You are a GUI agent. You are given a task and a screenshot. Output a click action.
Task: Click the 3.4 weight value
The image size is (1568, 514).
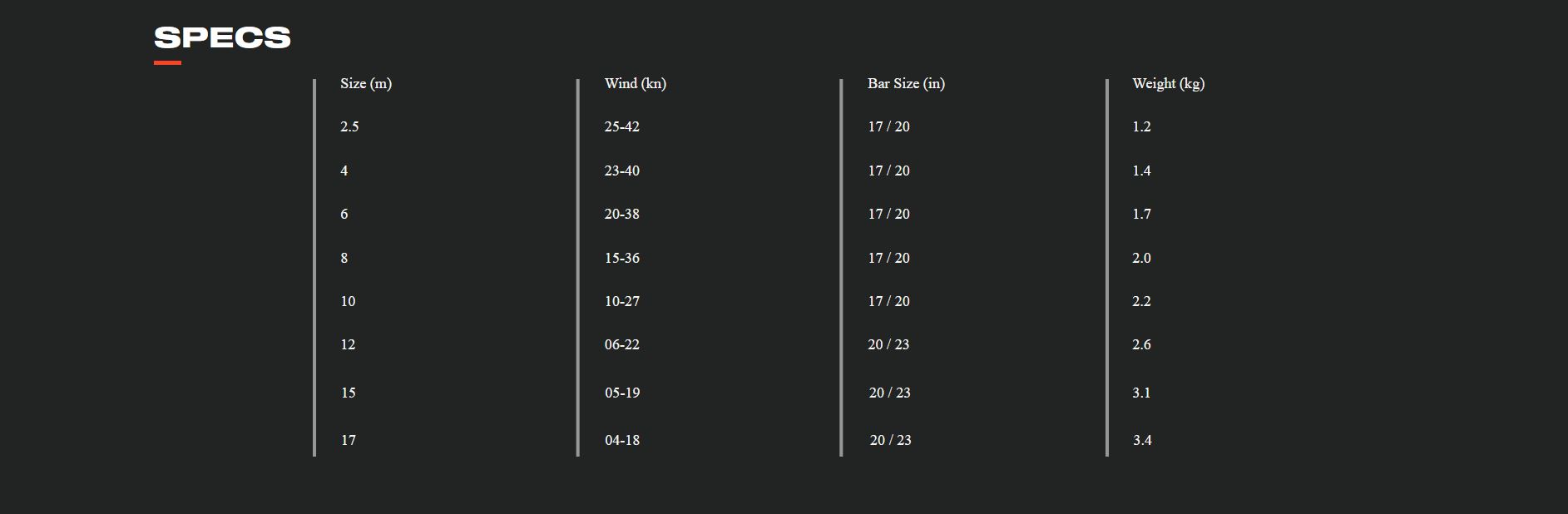[x=1142, y=440]
